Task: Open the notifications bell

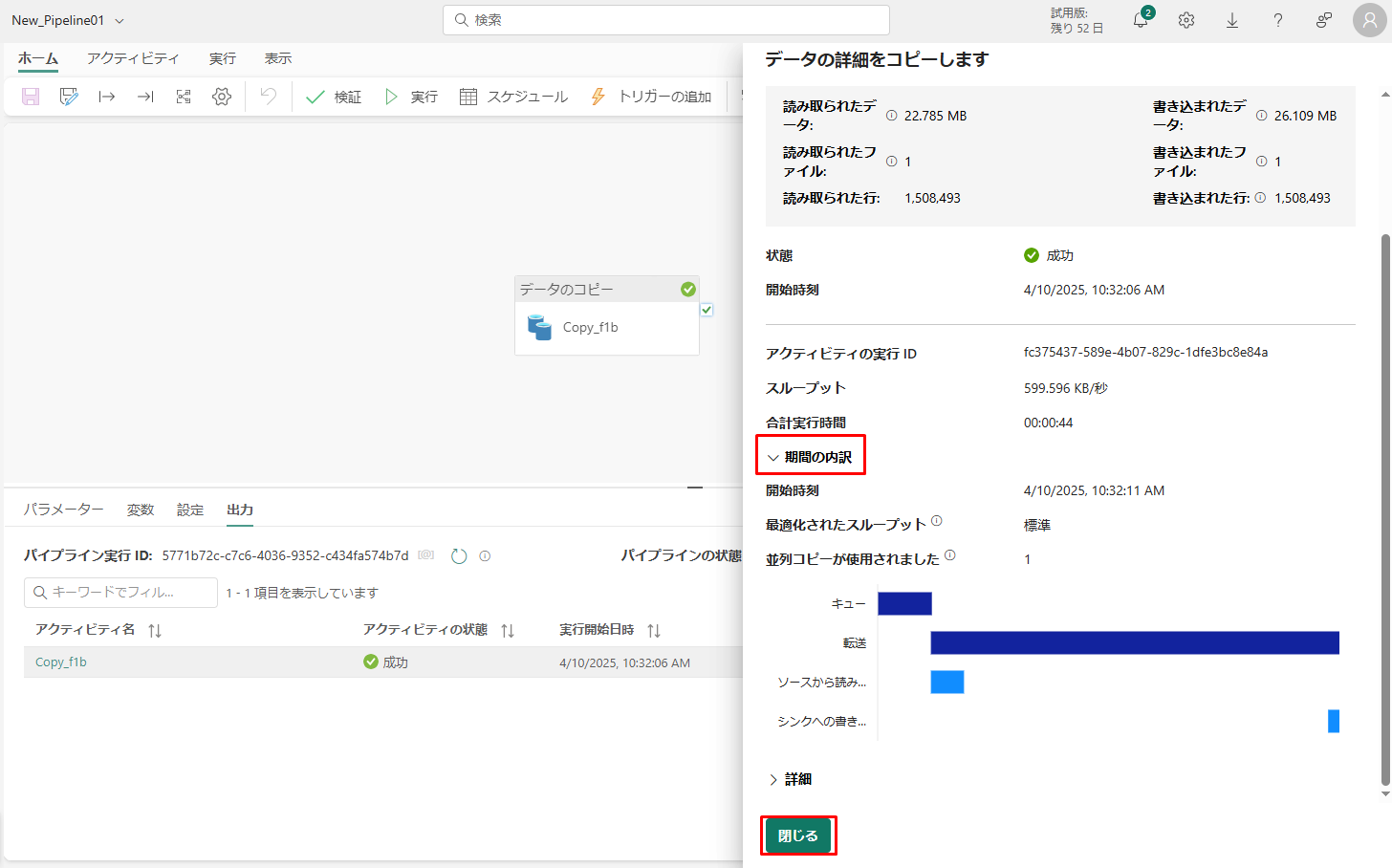Action: (x=1141, y=20)
